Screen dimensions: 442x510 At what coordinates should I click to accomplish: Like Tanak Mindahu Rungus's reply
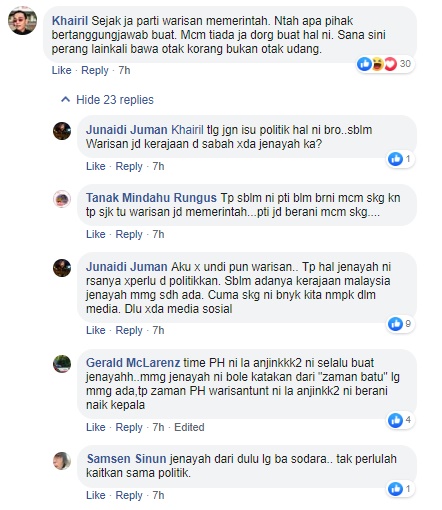pyautogui.click(x=96, y=234)
